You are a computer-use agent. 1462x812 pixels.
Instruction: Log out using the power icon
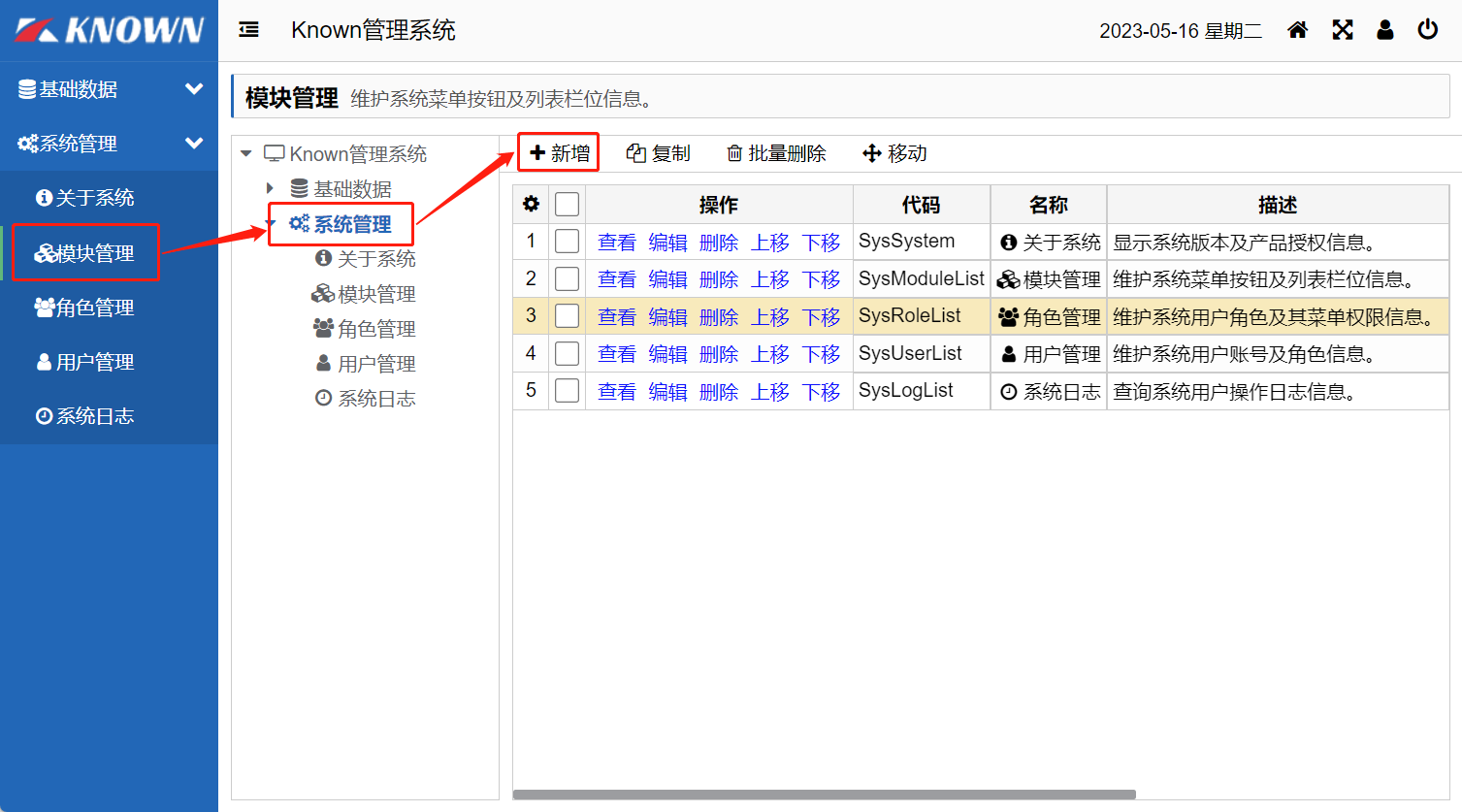point(1428,30)
